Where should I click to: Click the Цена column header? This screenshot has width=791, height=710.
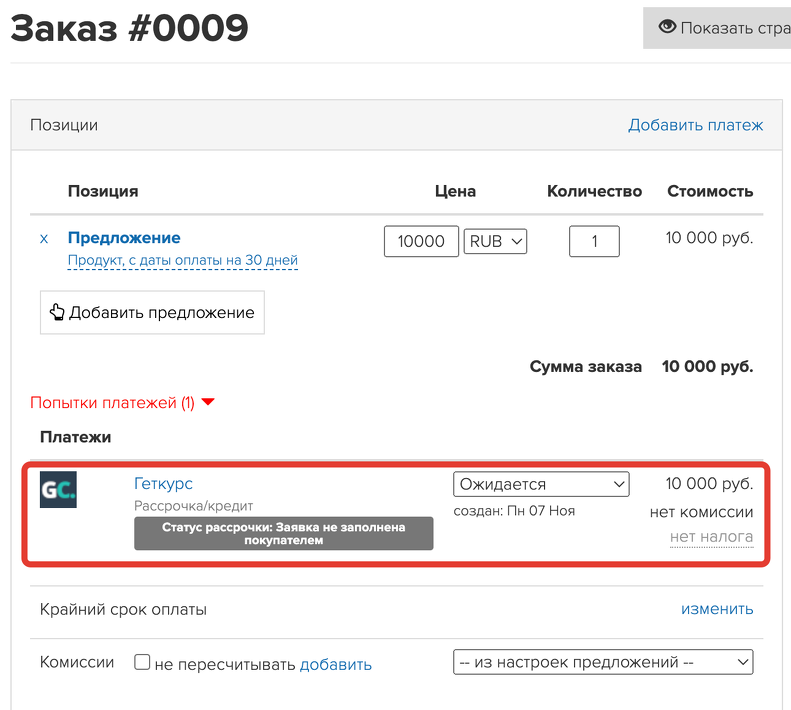(455, 191)
